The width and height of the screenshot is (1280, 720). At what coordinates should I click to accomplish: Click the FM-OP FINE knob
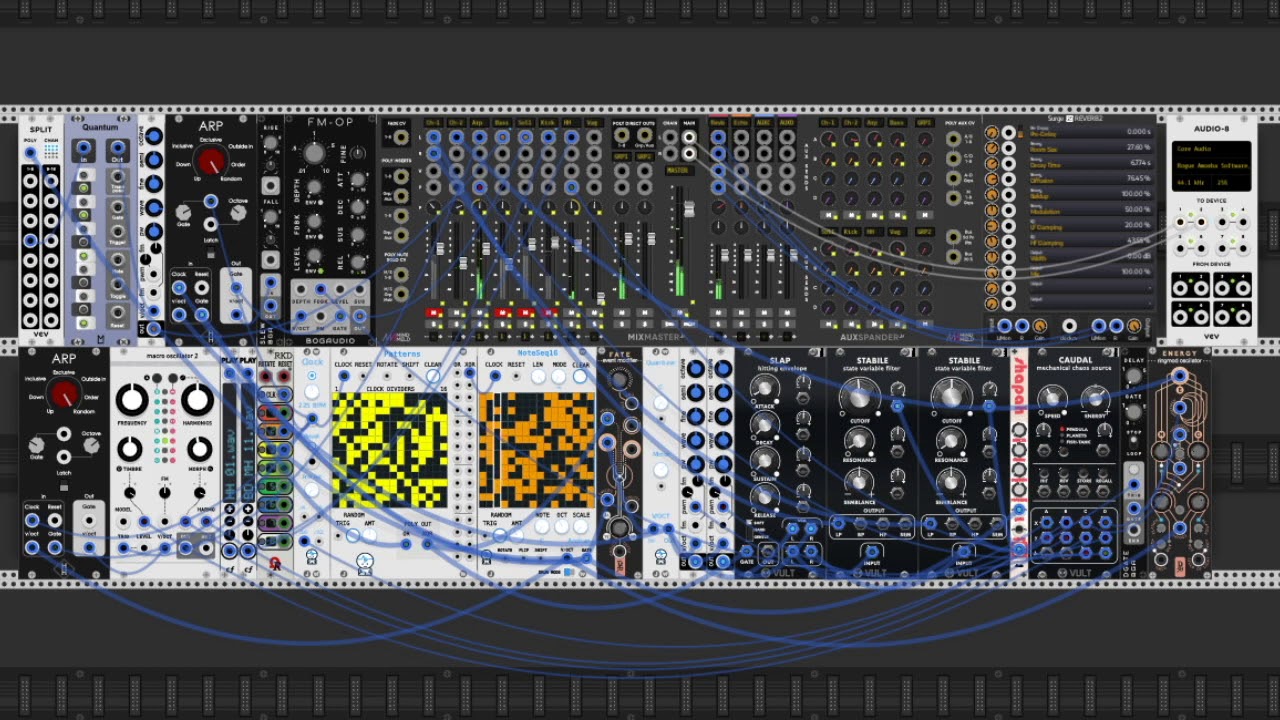pyautogui.click(x=358, y=152)
